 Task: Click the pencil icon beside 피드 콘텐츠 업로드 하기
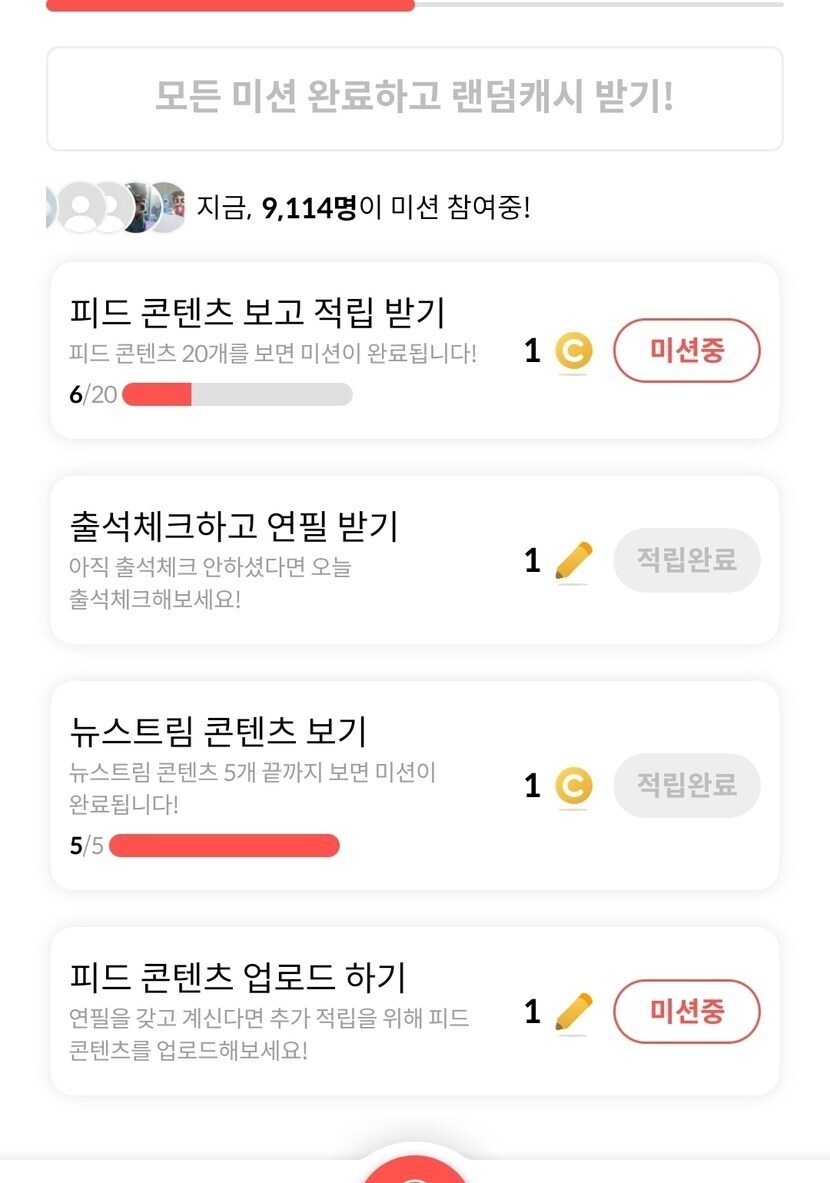coord(573,1012)
